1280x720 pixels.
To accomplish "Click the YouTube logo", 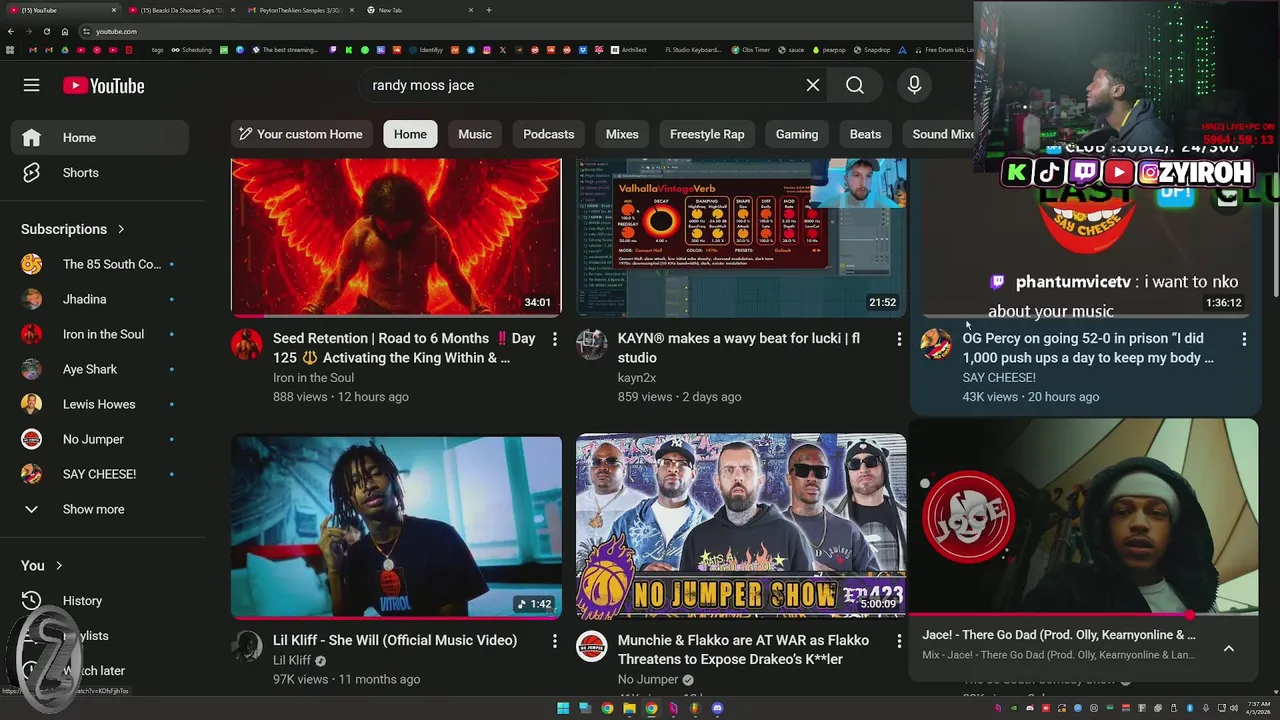I will 104,86.
